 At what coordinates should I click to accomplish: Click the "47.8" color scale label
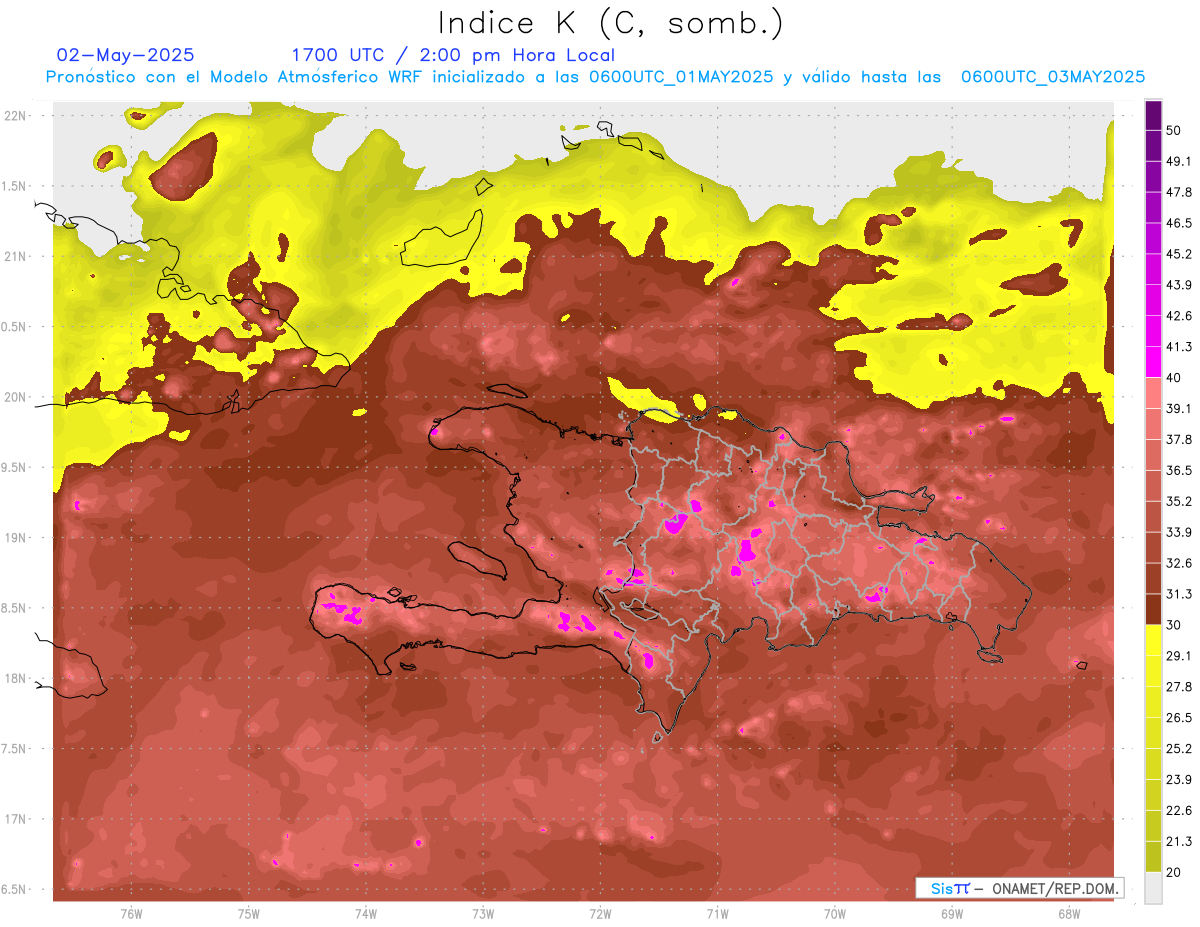(1179, 191)
